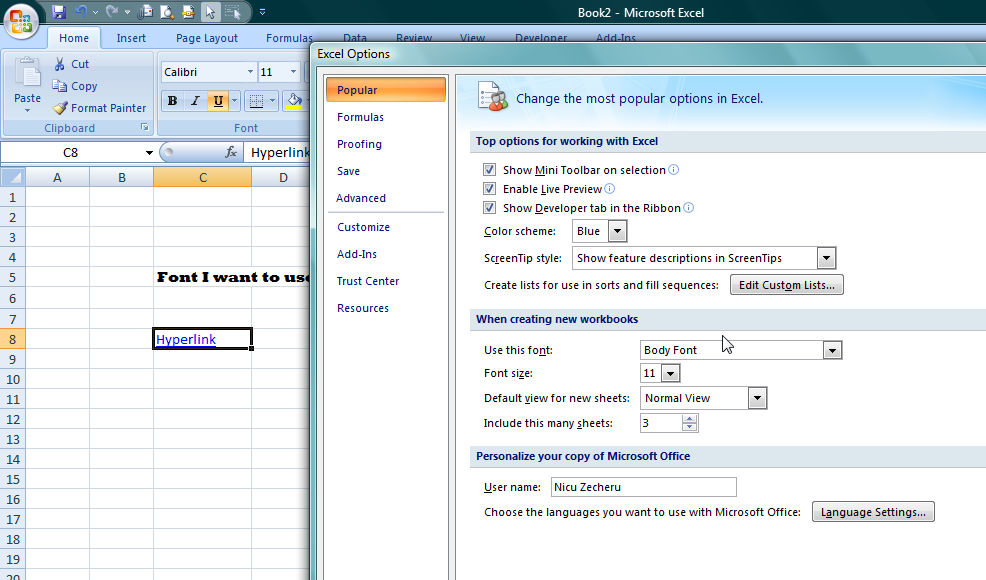Uncheck Show Developer tab in the Ribbon
The image size is (986, 580).
click(489, 208)
